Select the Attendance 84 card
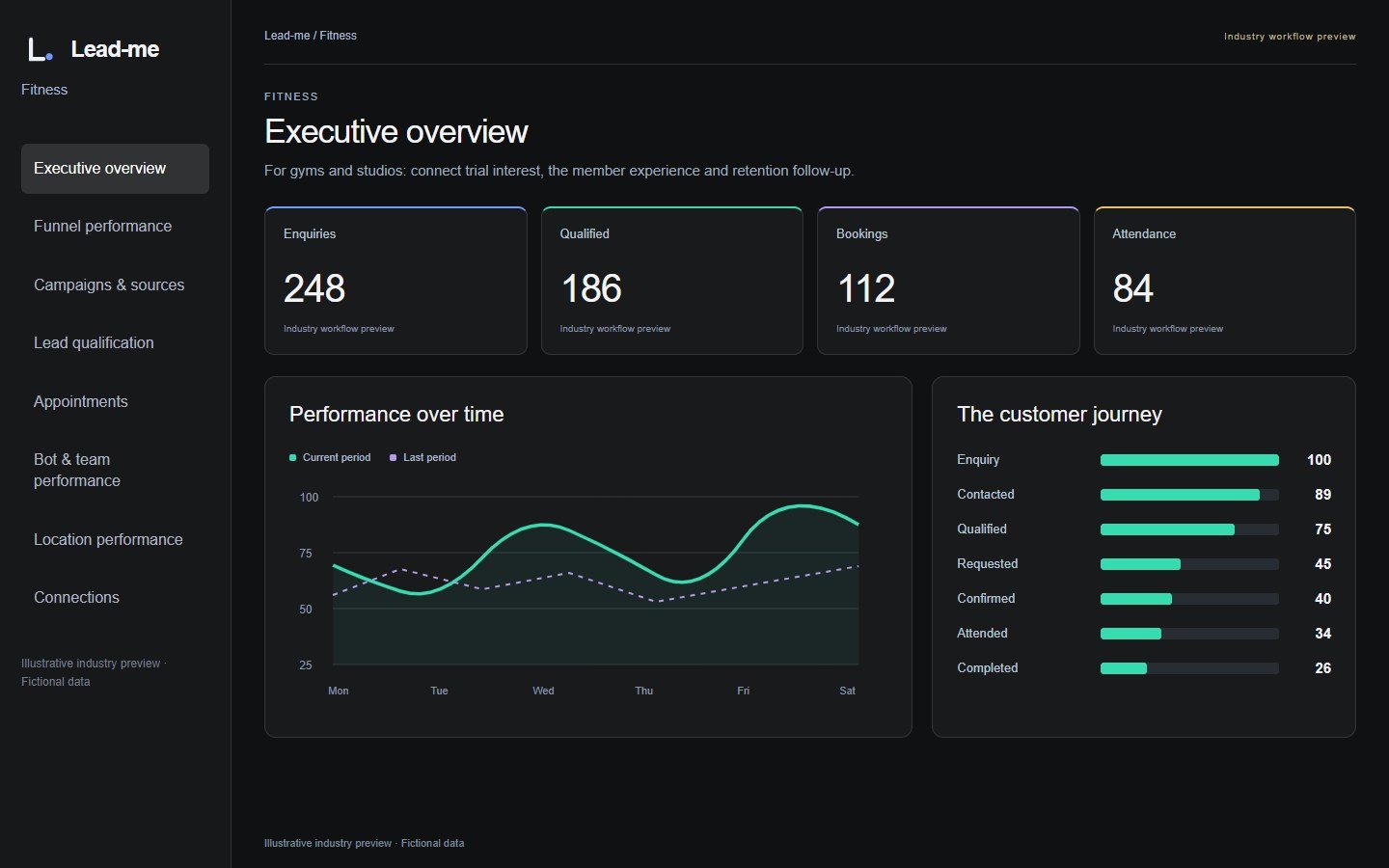The height and width of the screenshot is (868, 1389). pos(1225,281)
